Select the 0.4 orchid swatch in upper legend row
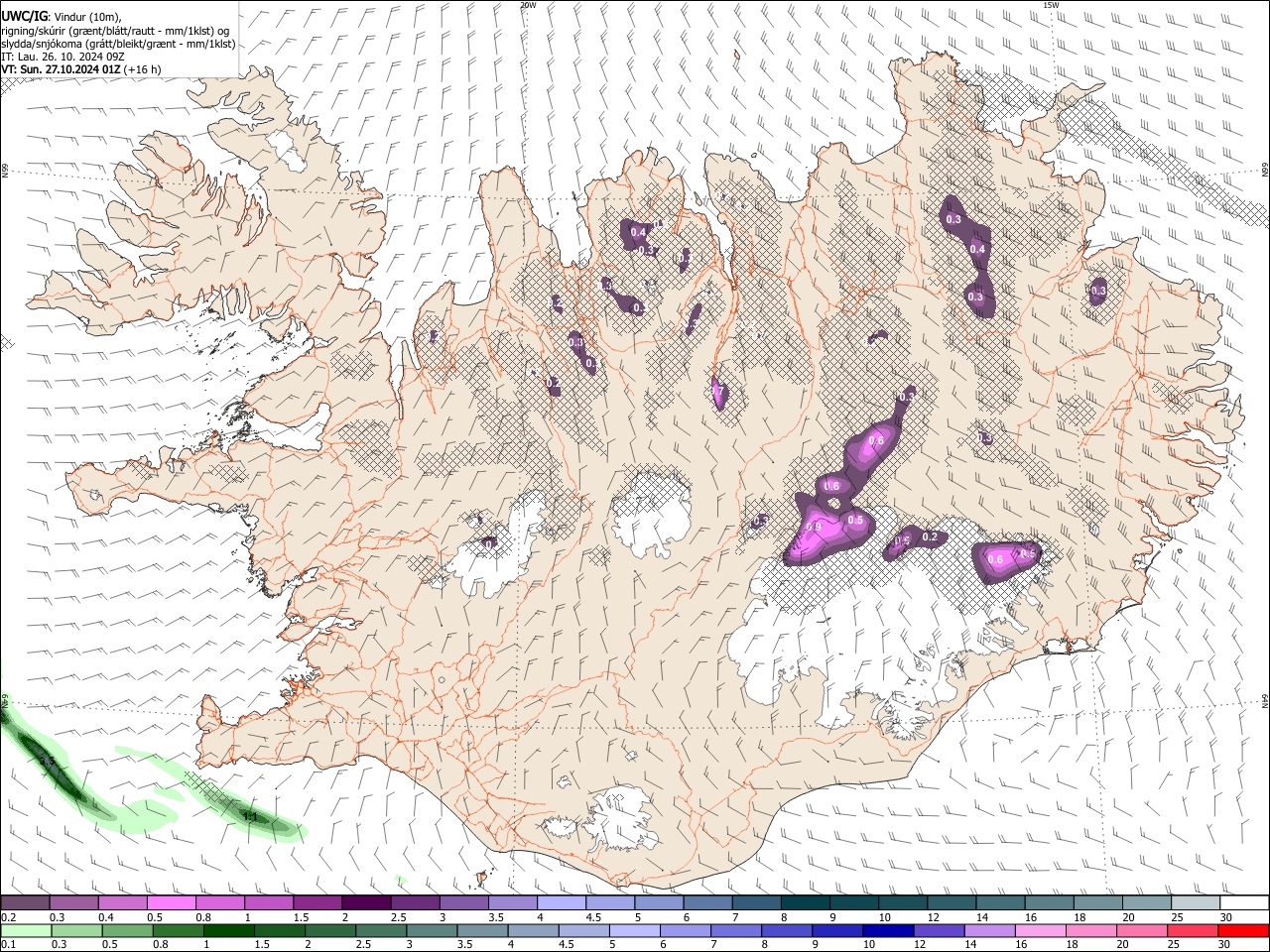This screenshot has height=952, width=1270. pyautogui.click(x=122, y=903)
